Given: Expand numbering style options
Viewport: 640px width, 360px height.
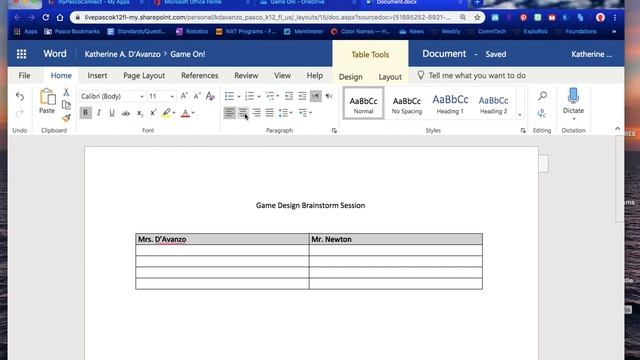Looking at the screenshot, I should pyautogui.click(x=259, y=96).
